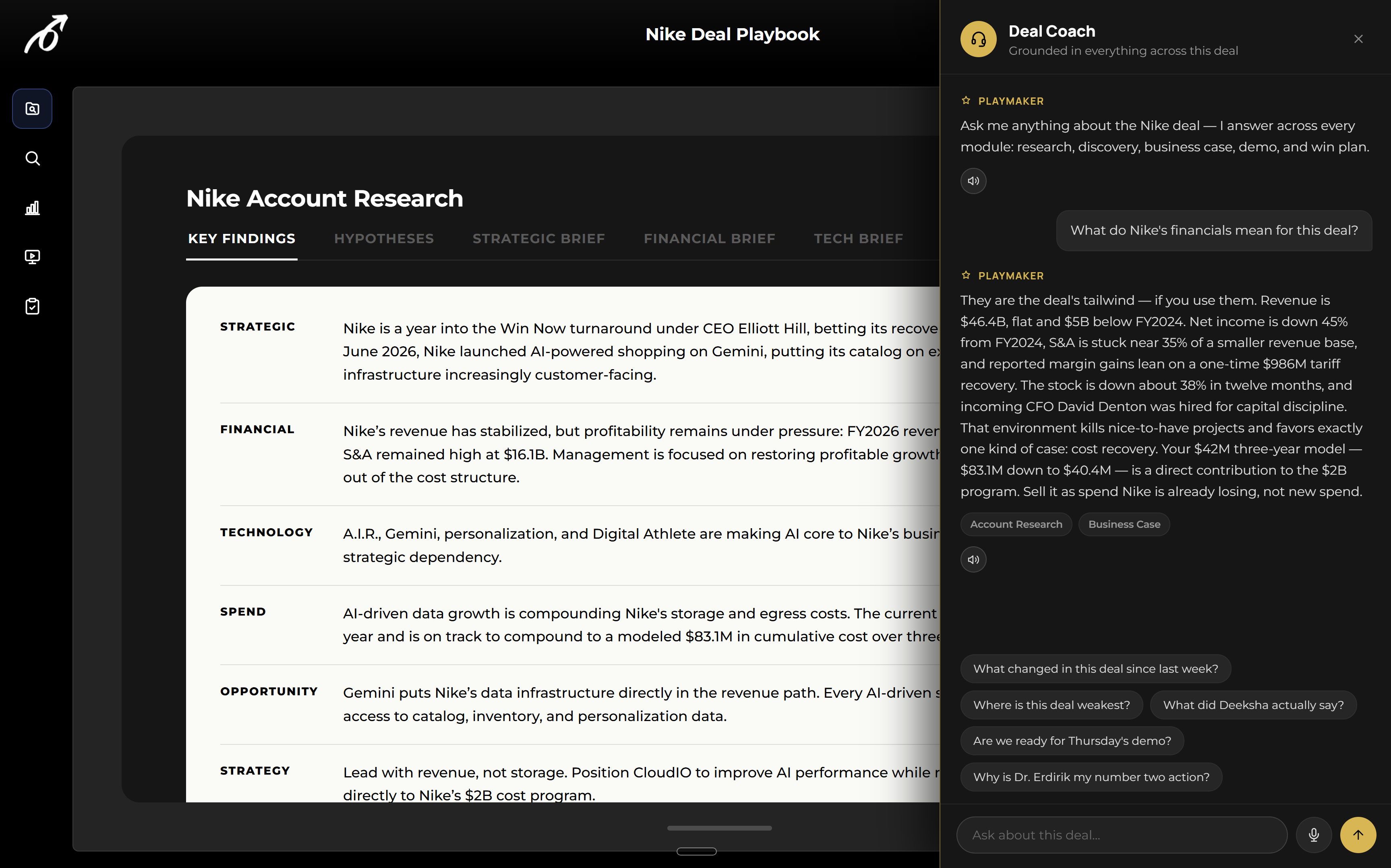Click the app logo in top-left corner
1391x868 pixels.
[x=46, y=34]
